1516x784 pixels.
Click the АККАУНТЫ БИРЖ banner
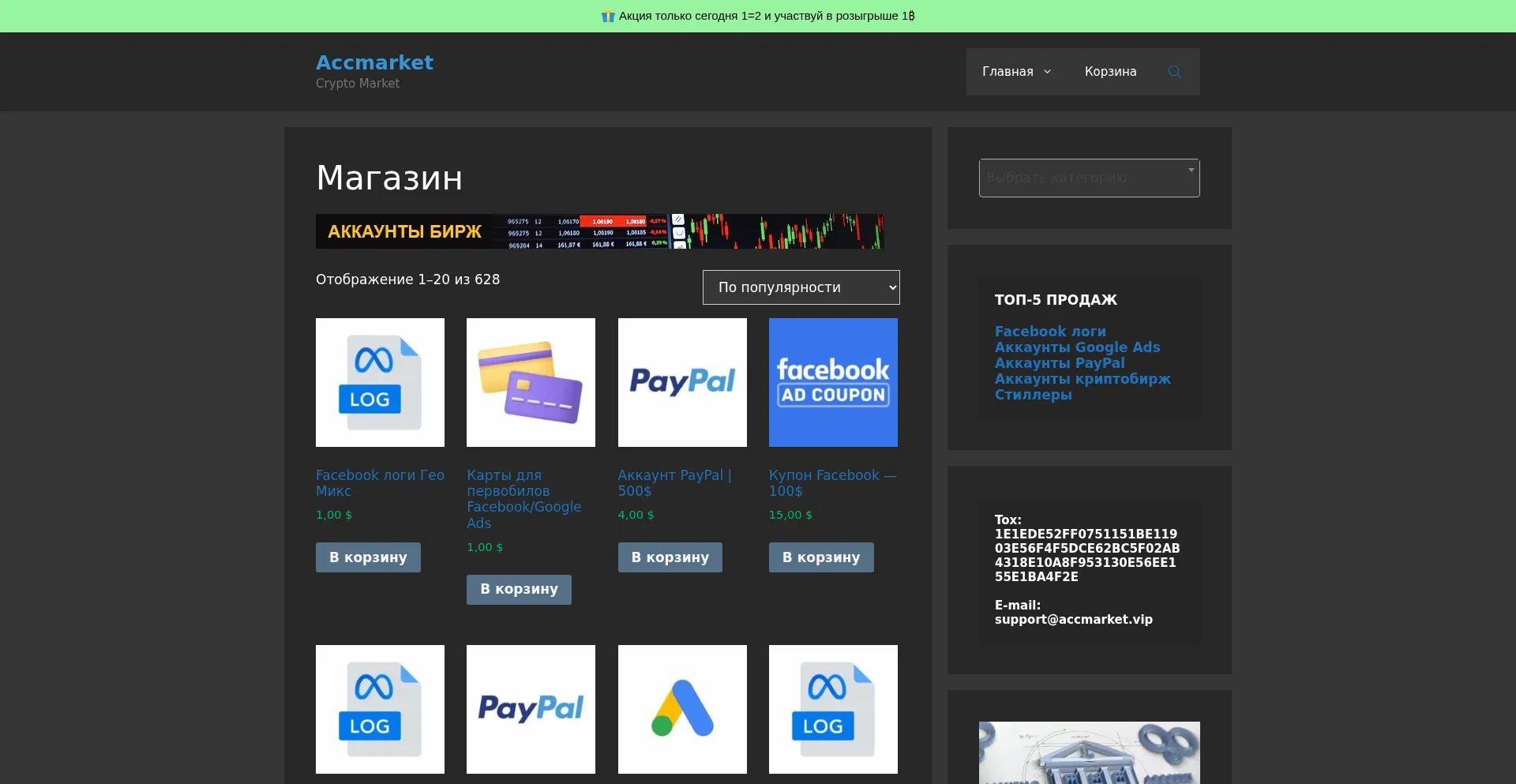point(600,231)
